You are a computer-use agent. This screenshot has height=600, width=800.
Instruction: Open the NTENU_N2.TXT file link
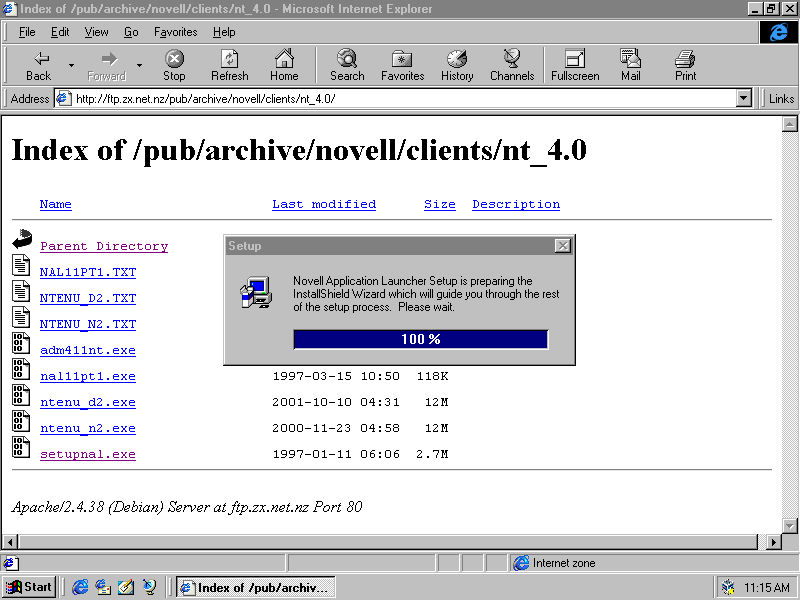click(x=88, y=324)
